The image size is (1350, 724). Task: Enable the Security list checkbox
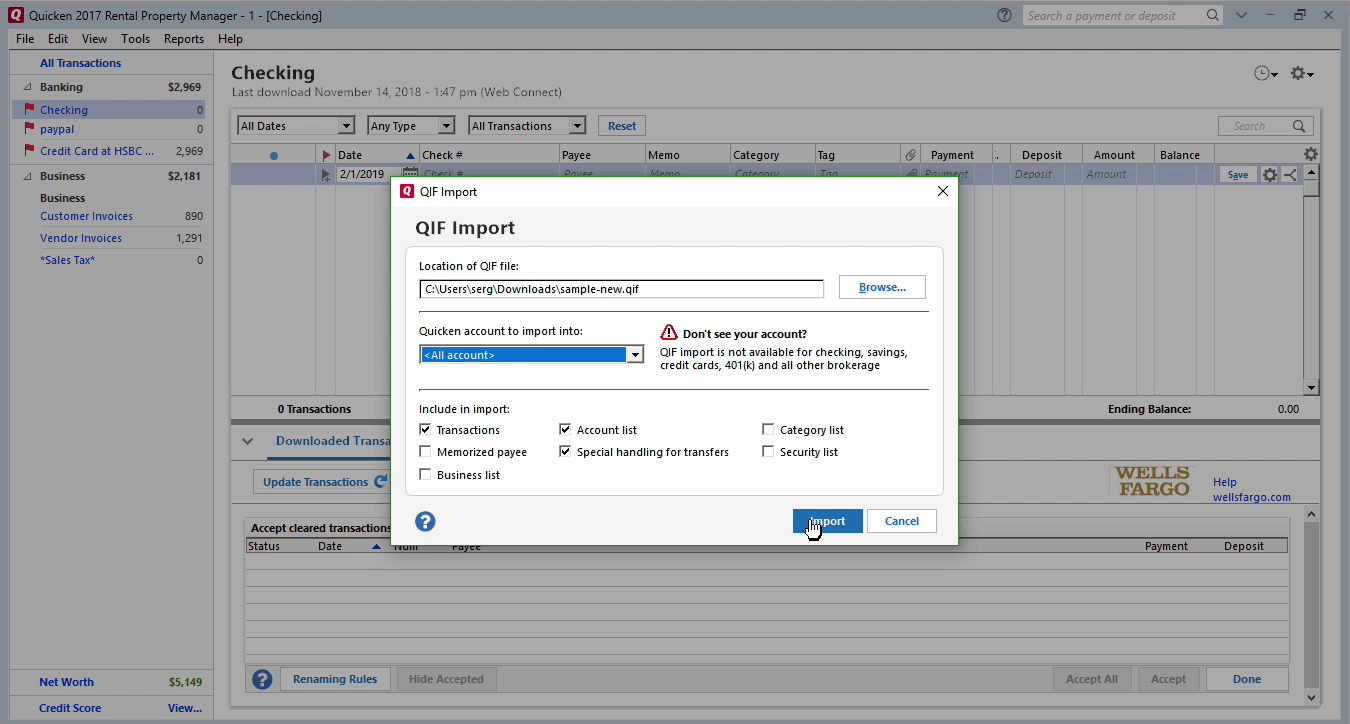768,452
